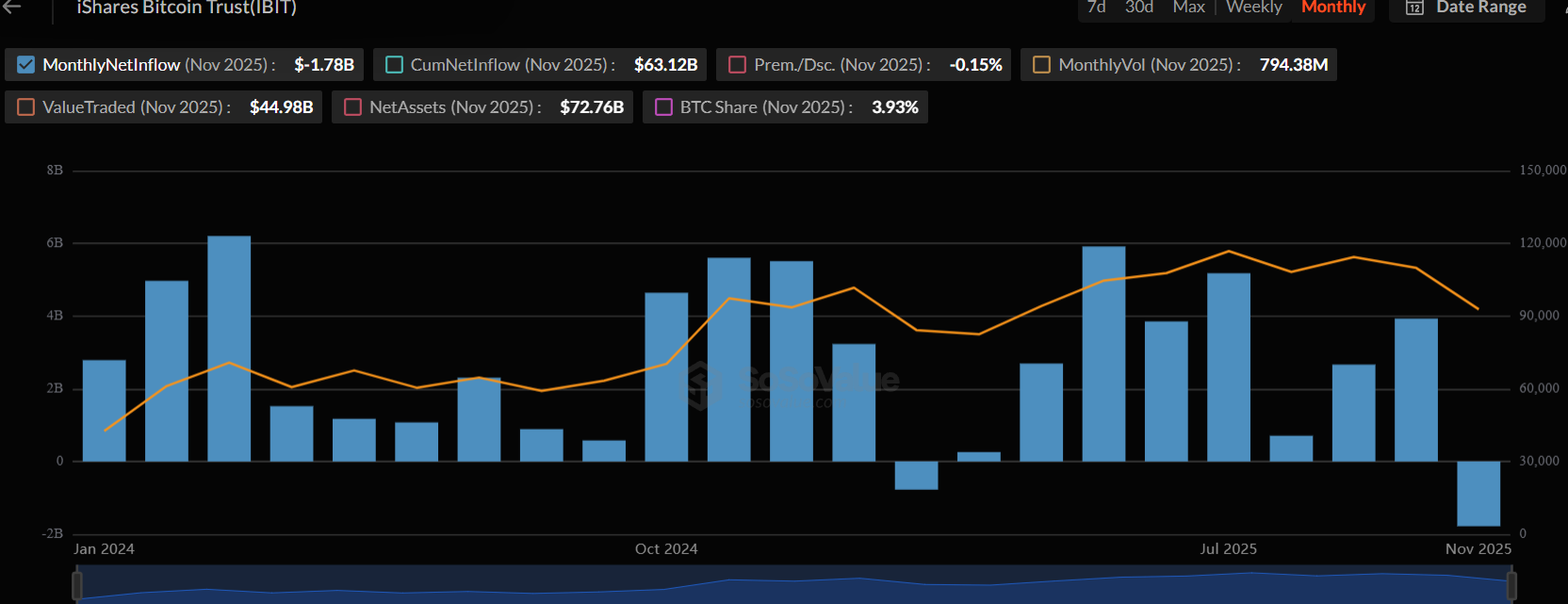Switch to Weekly interval
Viewport: 1568px width, 604px height.
1253,8
